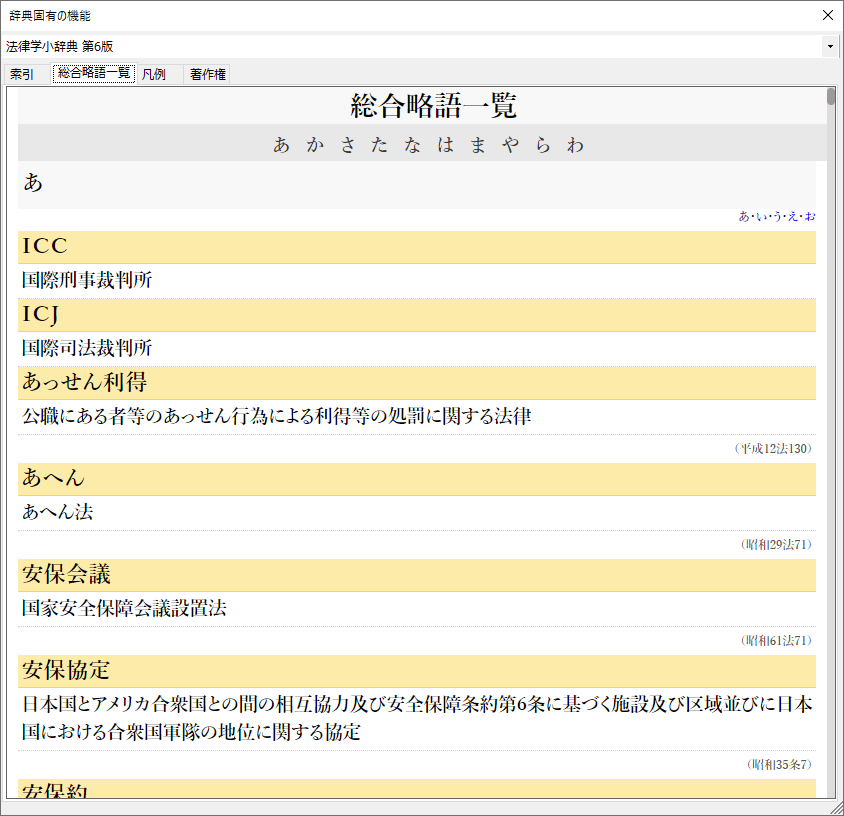Open the 凡例 tab
844x816 pixels.
click(x=154, y=74)
